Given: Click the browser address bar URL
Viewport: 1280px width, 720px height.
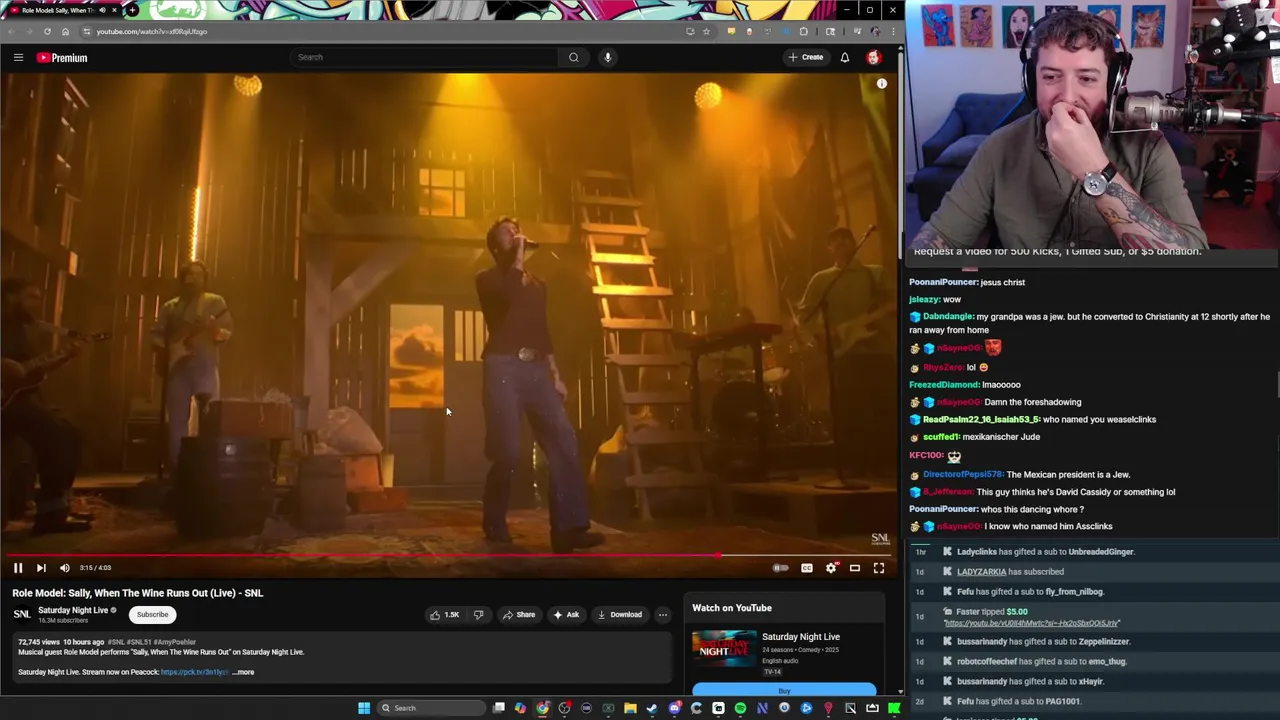Looking at the screenshot, I should pyautogui.click(x=152, y=31).
